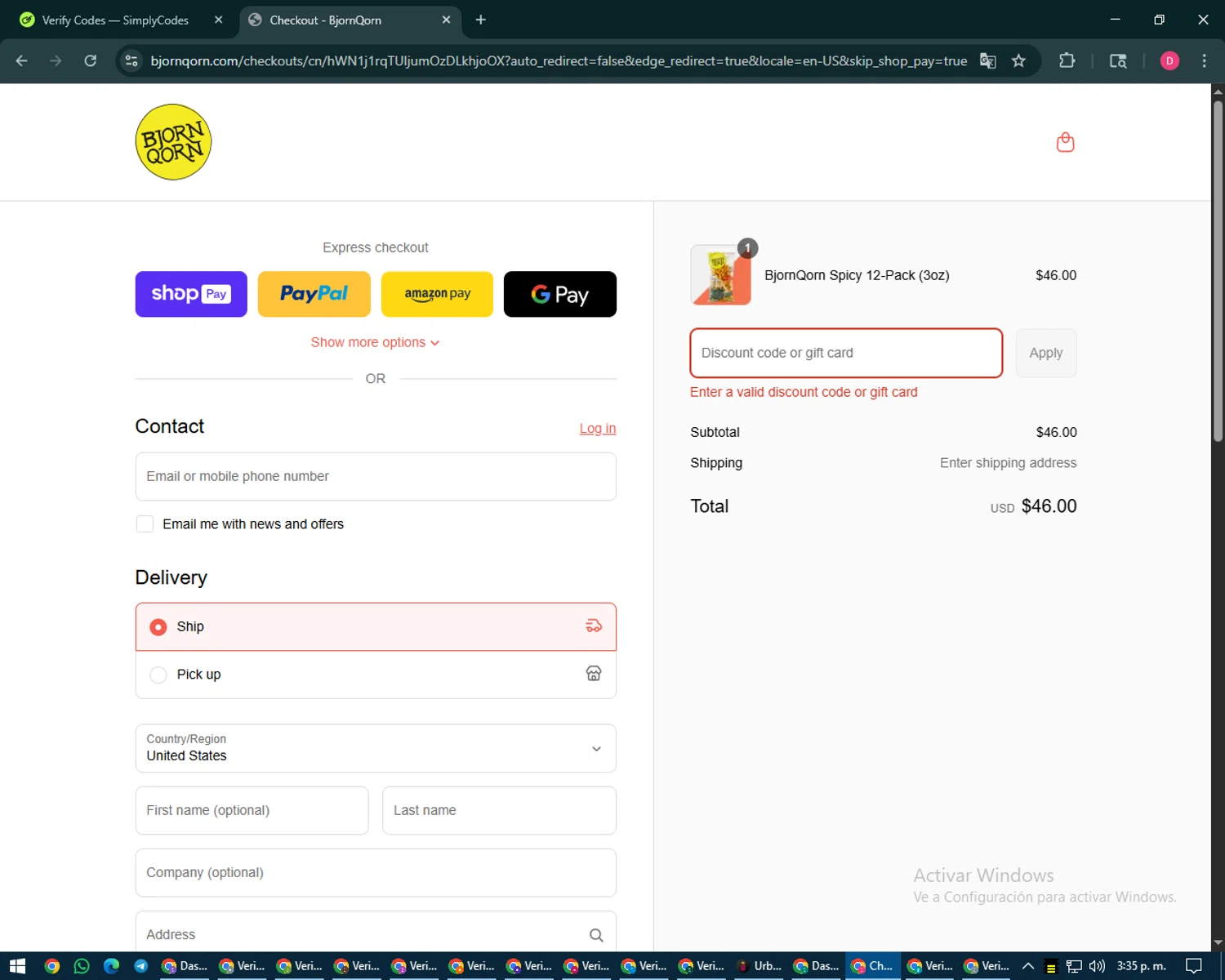Viewport: 1225px width, 980px height.
Task: Show hidden system tray icons
Action: click(1028, 966)
